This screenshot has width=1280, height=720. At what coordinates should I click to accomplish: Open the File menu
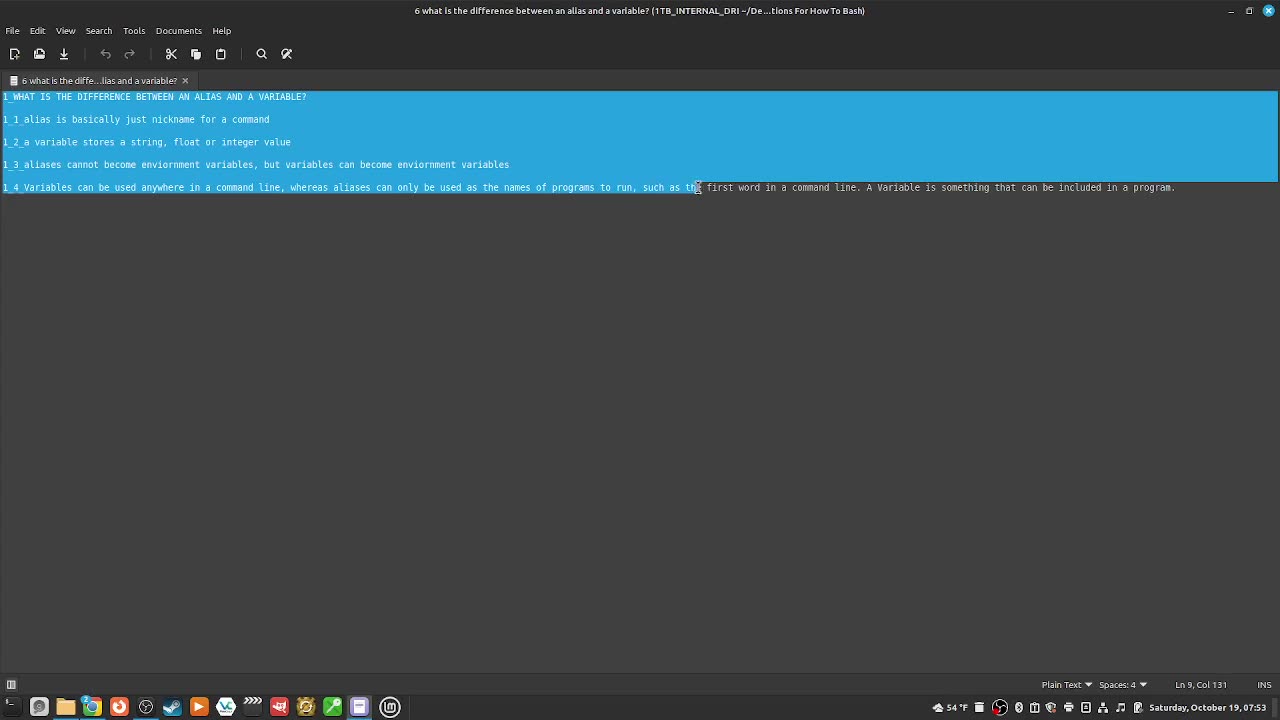click(13, 31)
